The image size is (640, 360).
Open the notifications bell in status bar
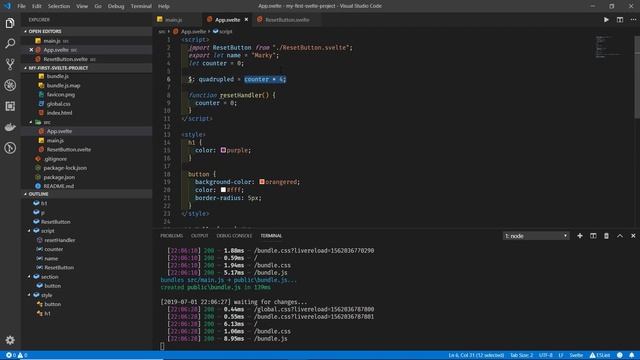click(x=632, y=355)
